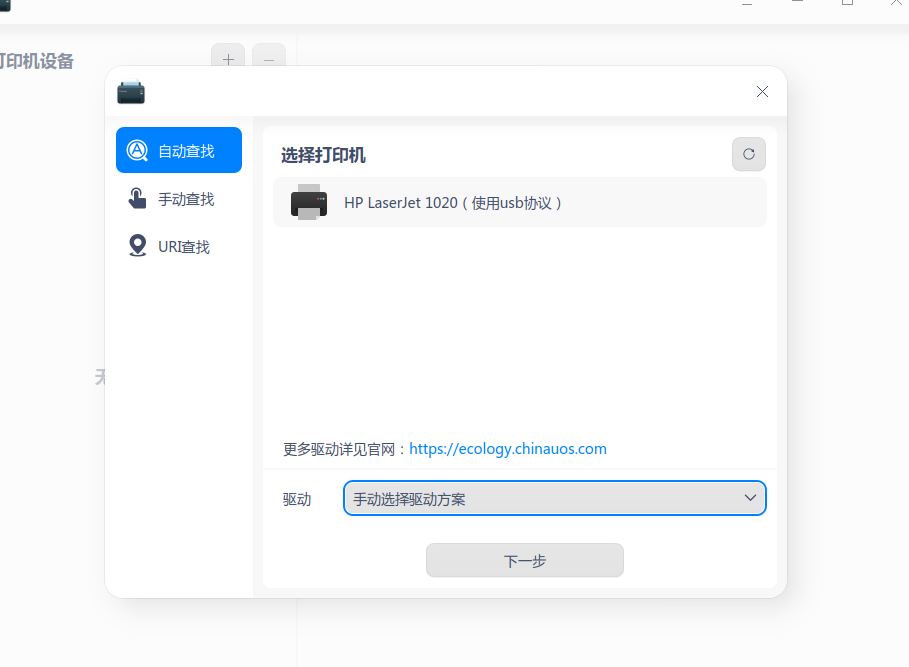
Task: Select the HP LaserJet 1020 usb printer entry
Action: (519, 203)
